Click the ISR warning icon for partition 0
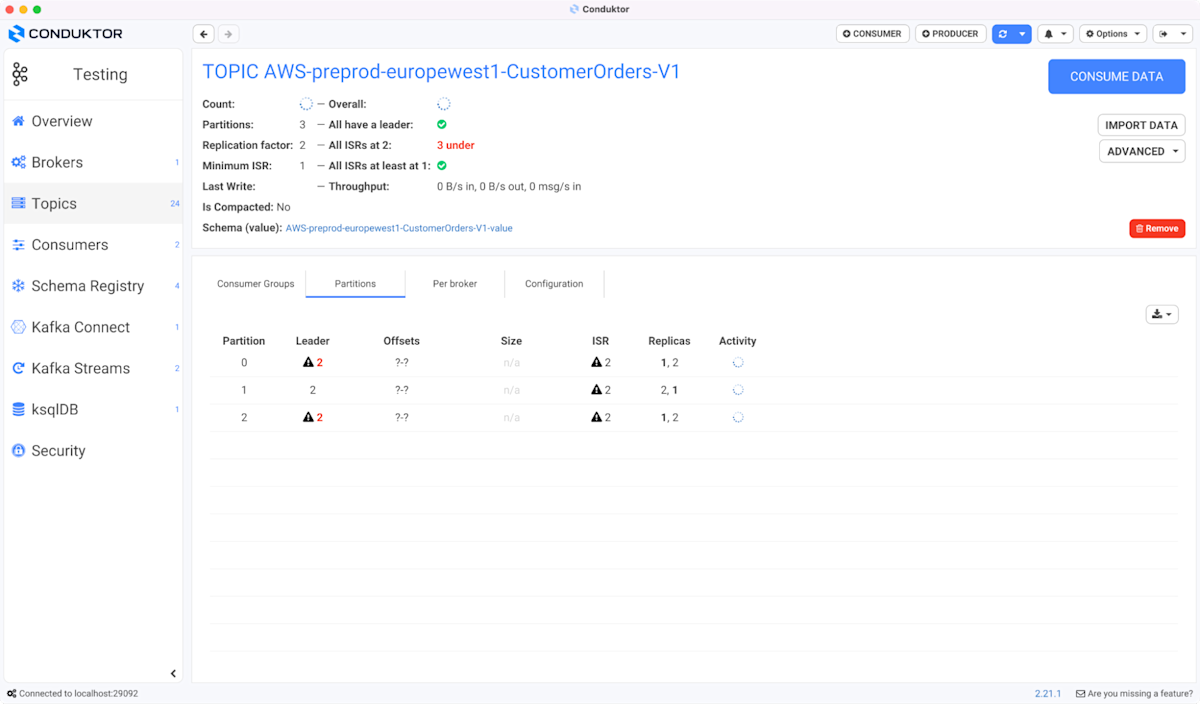1200x704 pixels. click(x=596, y=363)
